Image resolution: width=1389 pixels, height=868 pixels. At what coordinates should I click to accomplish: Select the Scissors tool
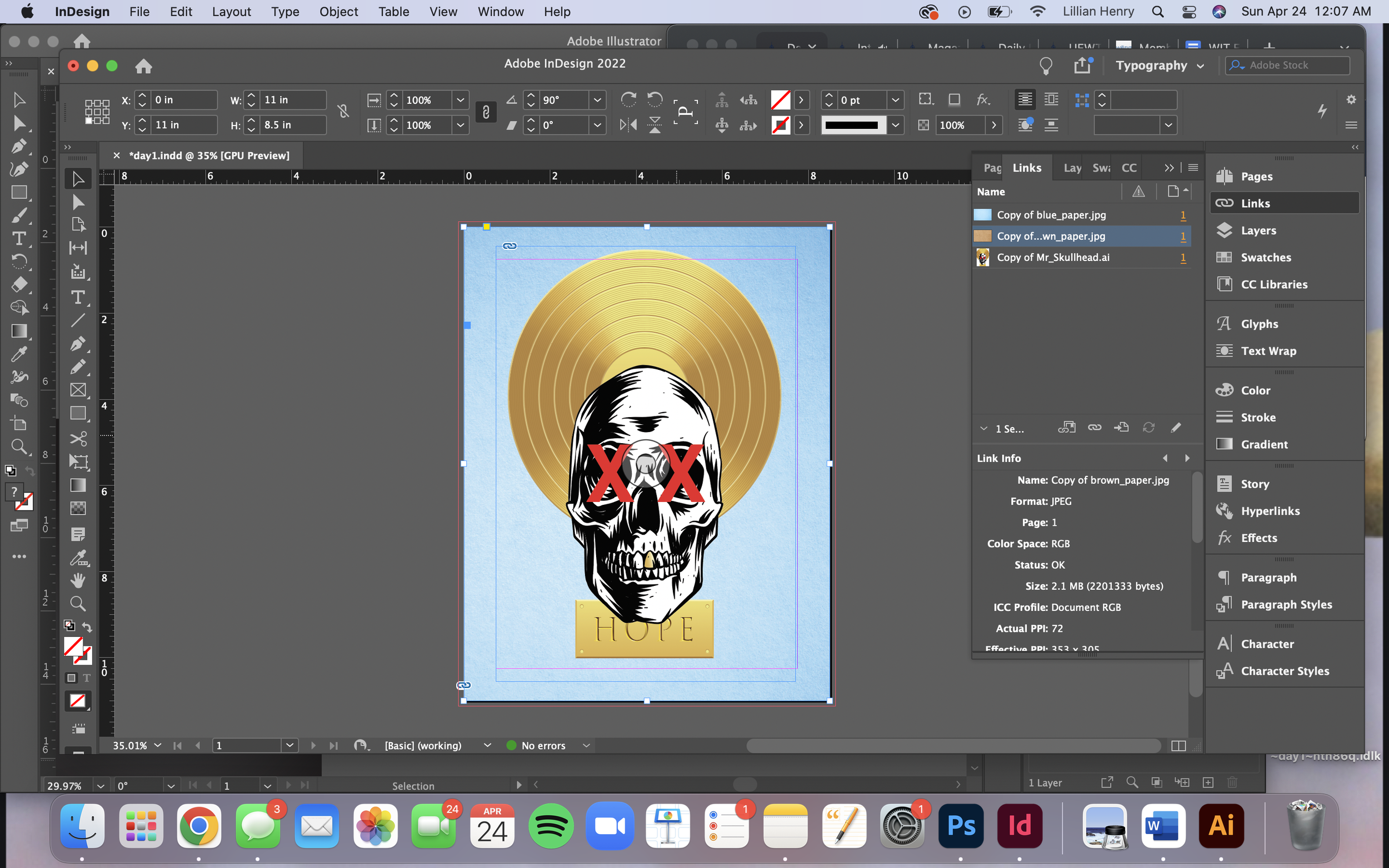[79, 439]
